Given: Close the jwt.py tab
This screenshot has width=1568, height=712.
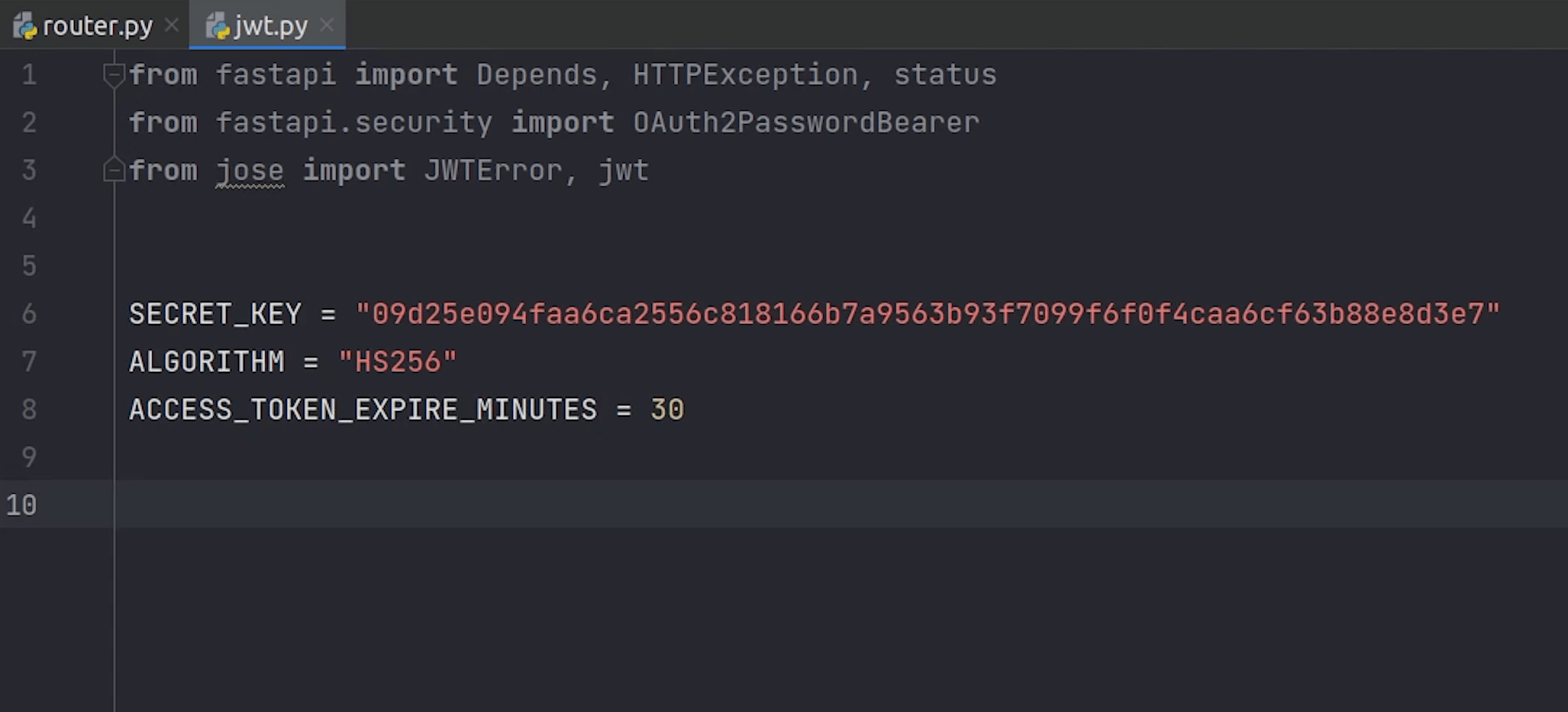Looking at the screenshot, I should pos(327,25).
